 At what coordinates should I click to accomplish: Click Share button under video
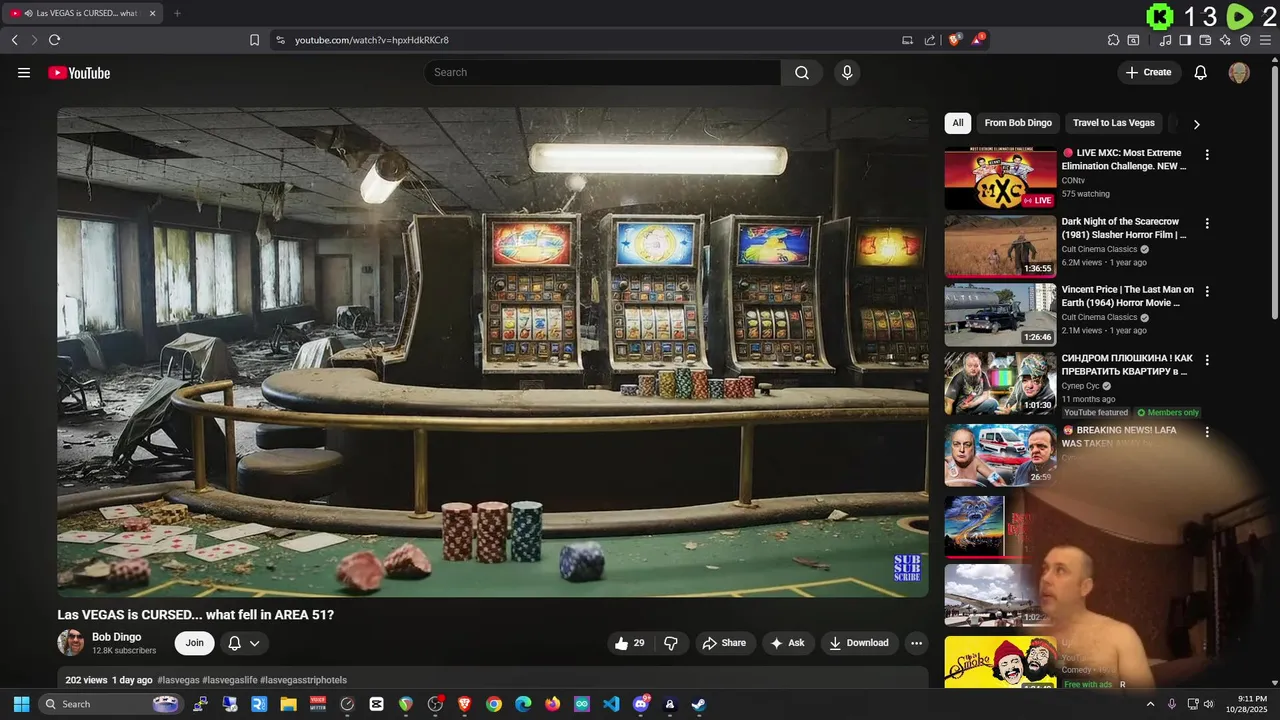tap(724, 643)
